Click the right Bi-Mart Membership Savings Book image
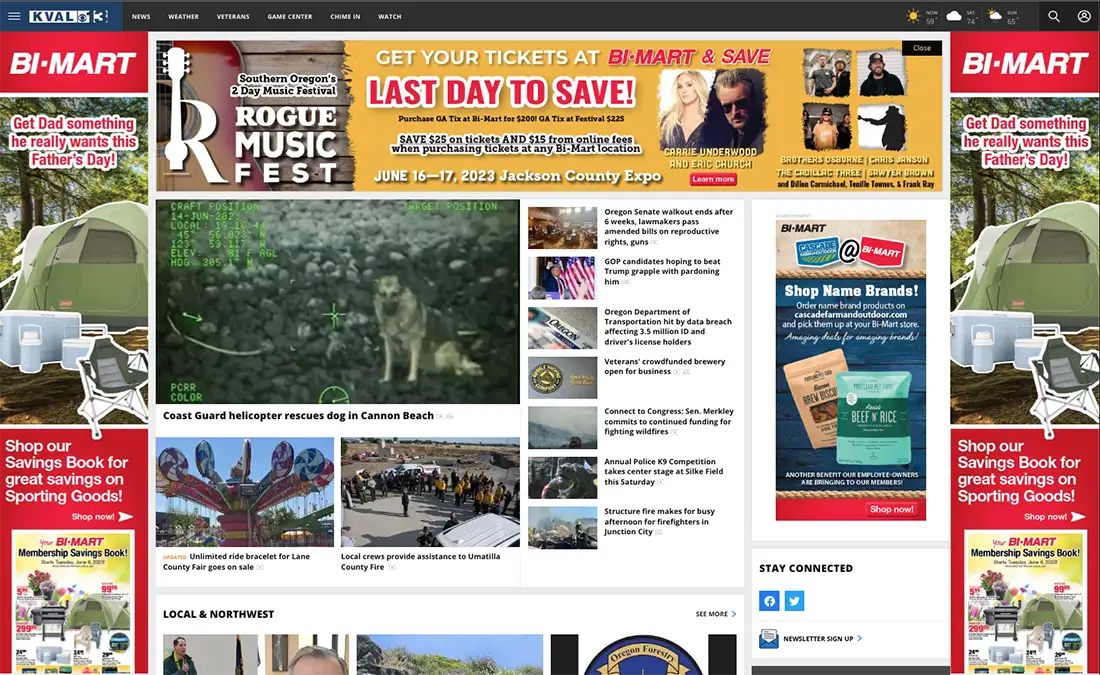Viewport: 1100px width, 675px height. [1026, 602]
